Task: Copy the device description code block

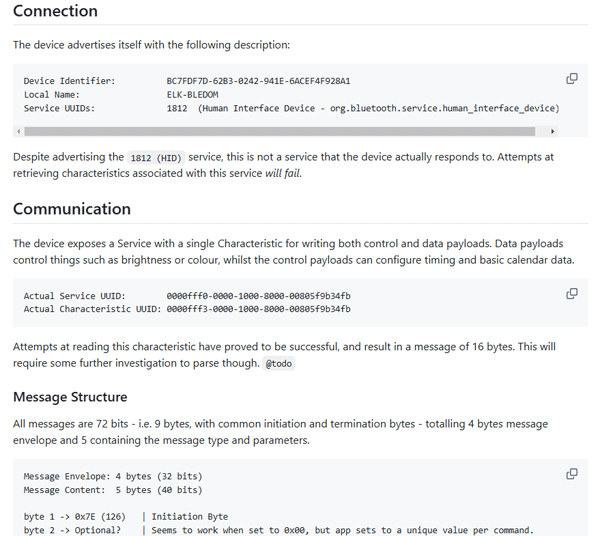Action: pyautogui.click(x=572, y=79)
